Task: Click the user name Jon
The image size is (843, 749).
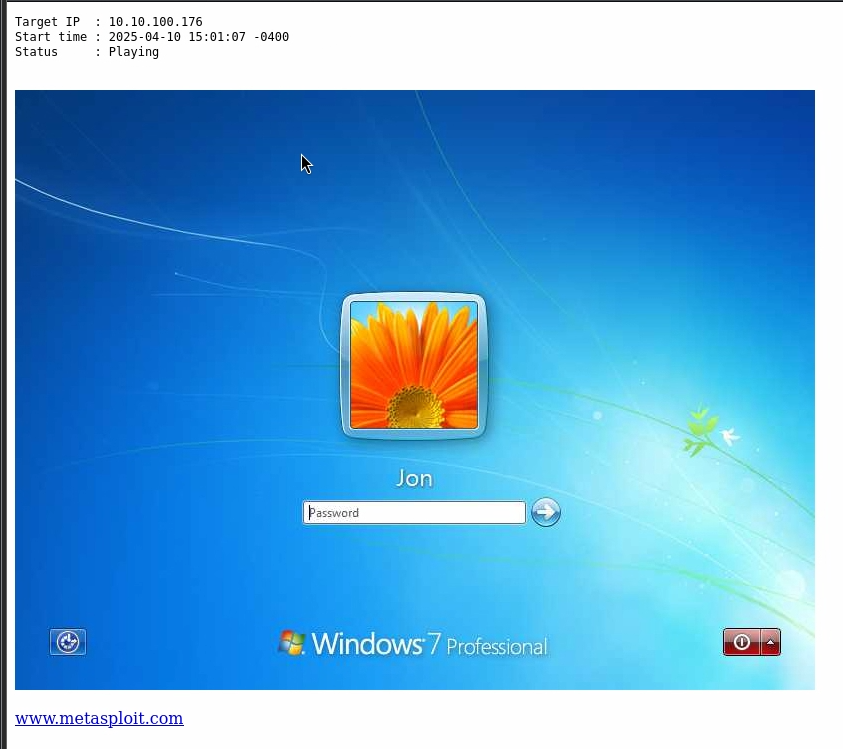Action: [x=414, y=478]
